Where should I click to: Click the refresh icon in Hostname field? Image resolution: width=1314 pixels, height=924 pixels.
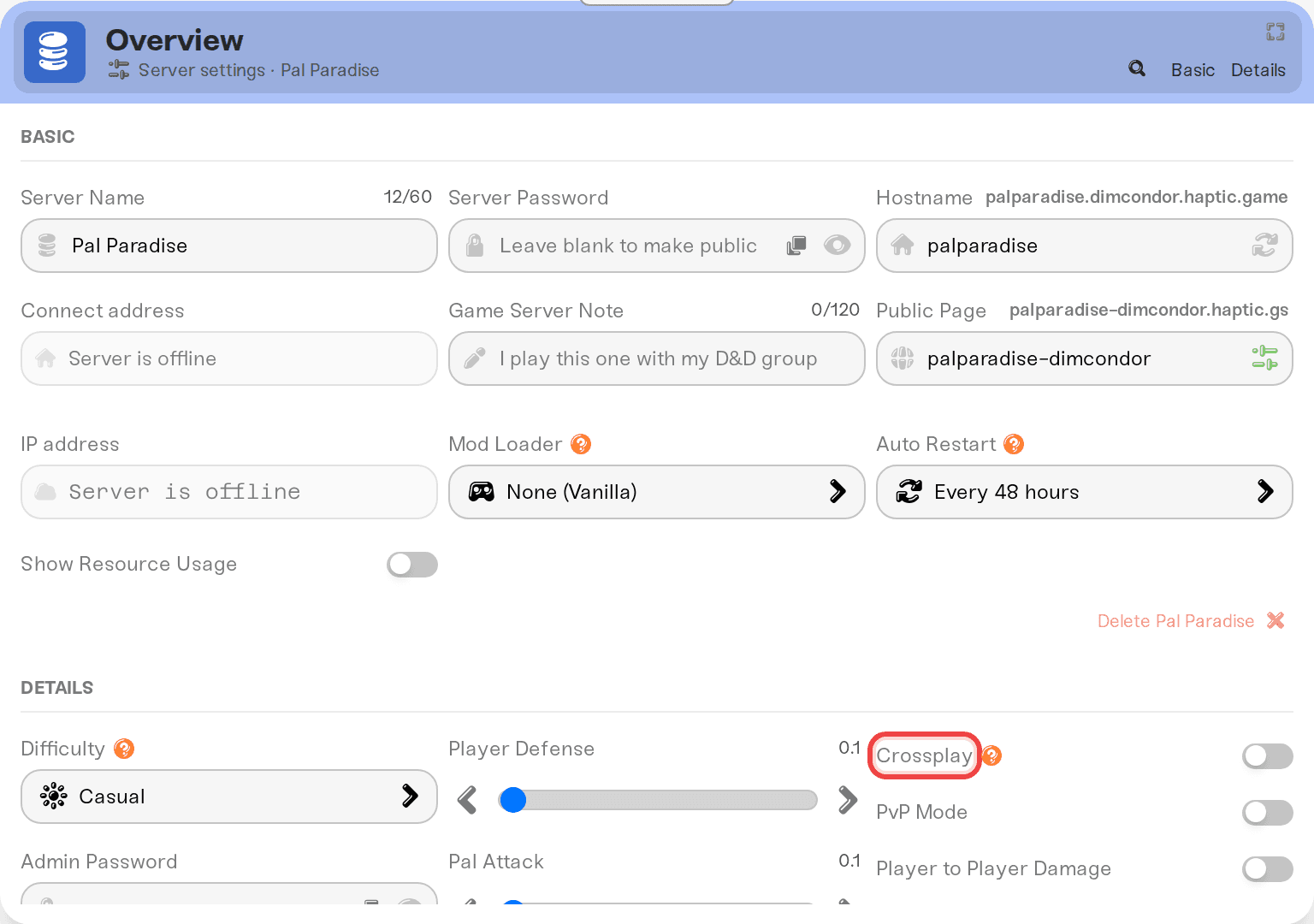coord(1264,246)
